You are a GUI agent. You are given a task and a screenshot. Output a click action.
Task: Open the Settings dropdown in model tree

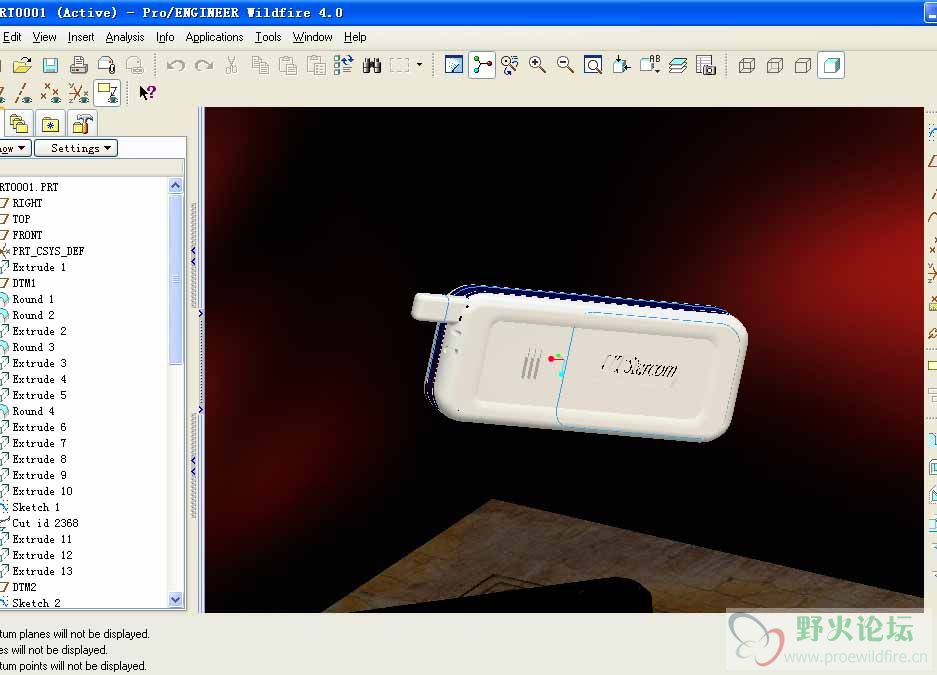pyautogui.click(x=76, y=148)
